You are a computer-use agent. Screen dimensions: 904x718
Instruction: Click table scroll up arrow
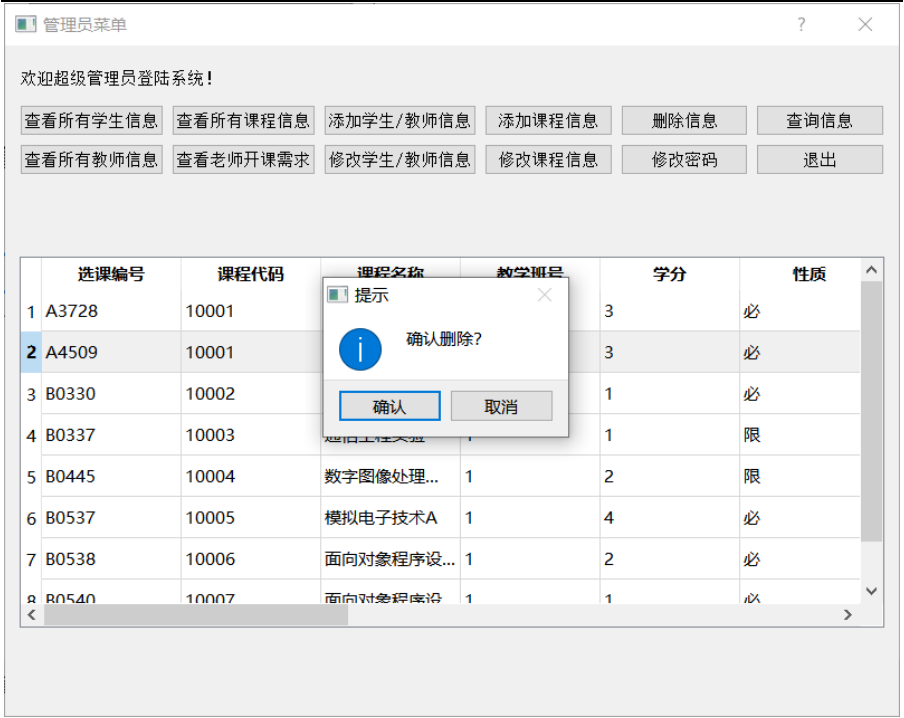(872, 270)
